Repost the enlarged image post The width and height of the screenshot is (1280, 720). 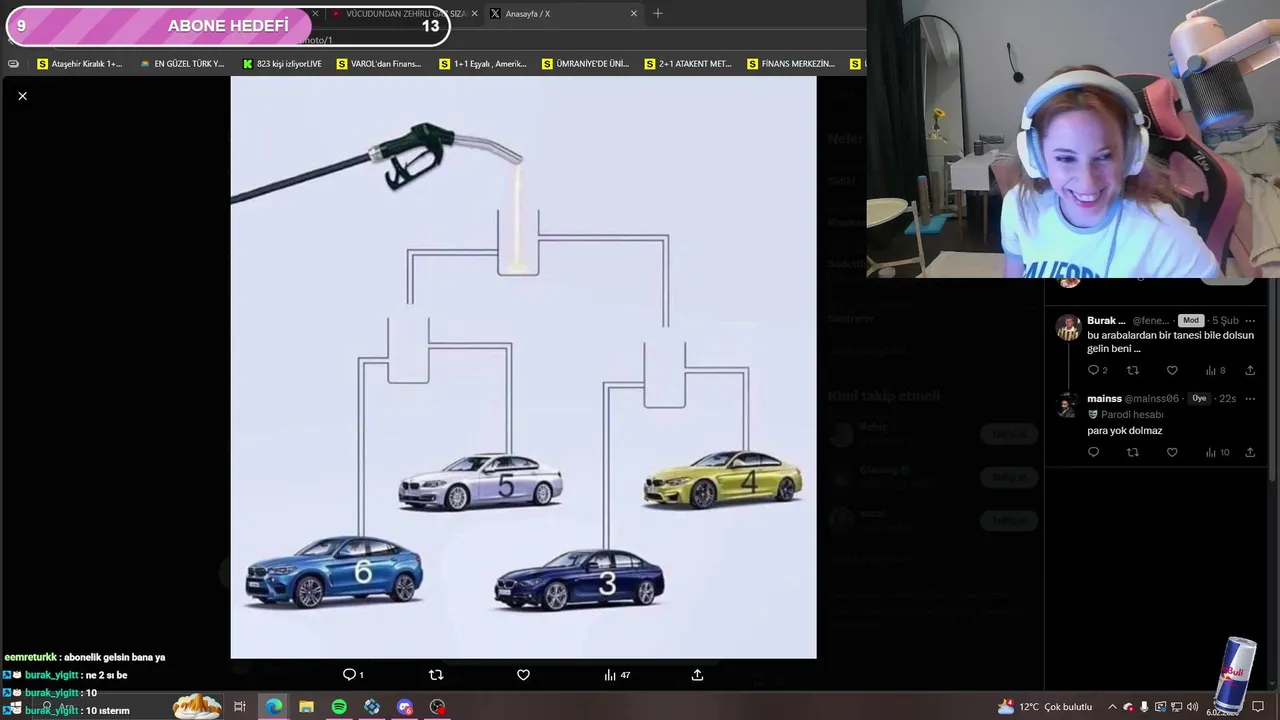pyautogui.click(x=436, y=675)
